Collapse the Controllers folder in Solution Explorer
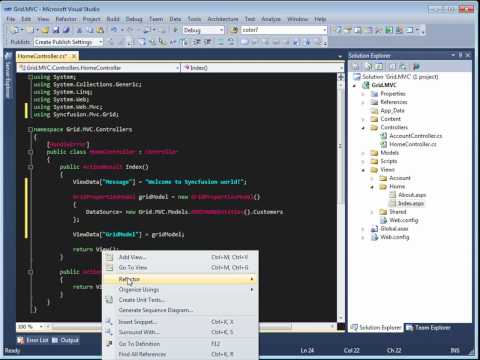Screen dimensions: 480x360 (x=363, y=128)
